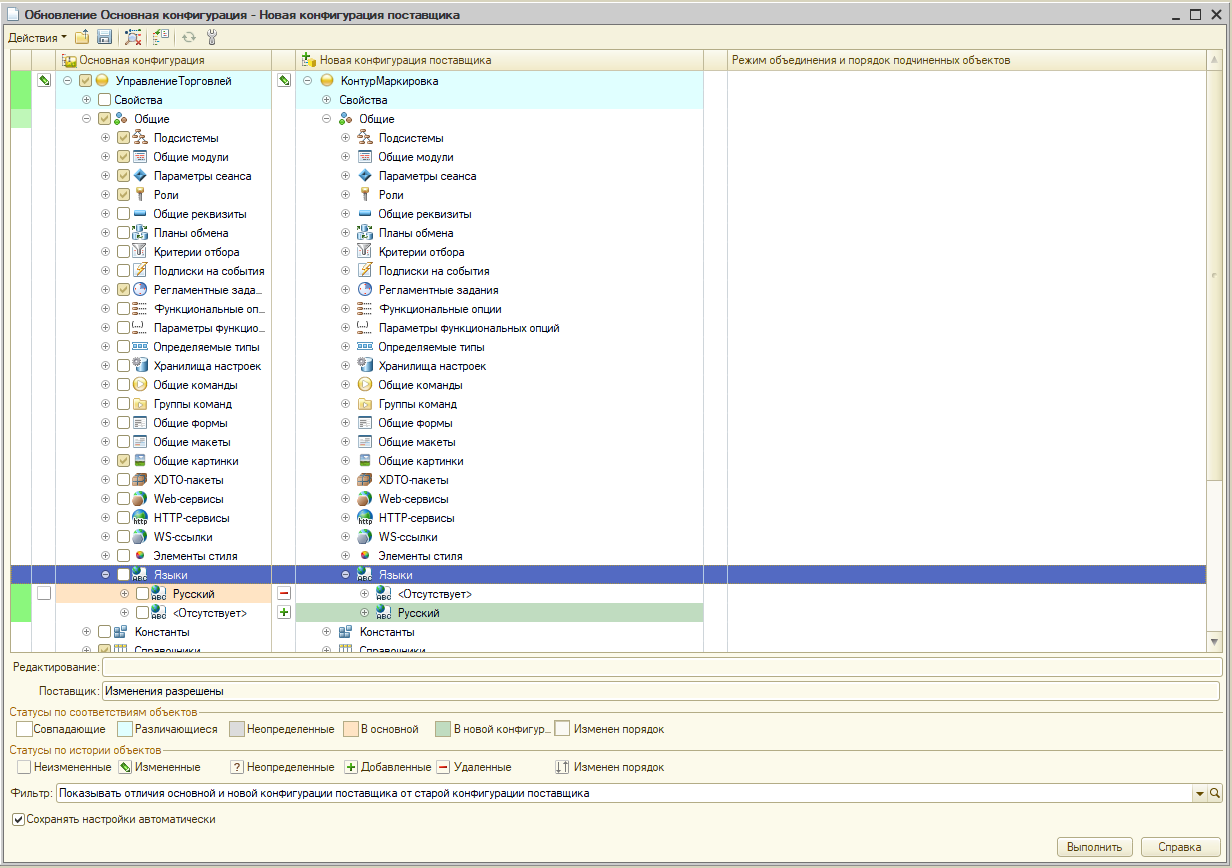
Task: Click the load settings folder icon in toolbar
Action: (83, 37)
